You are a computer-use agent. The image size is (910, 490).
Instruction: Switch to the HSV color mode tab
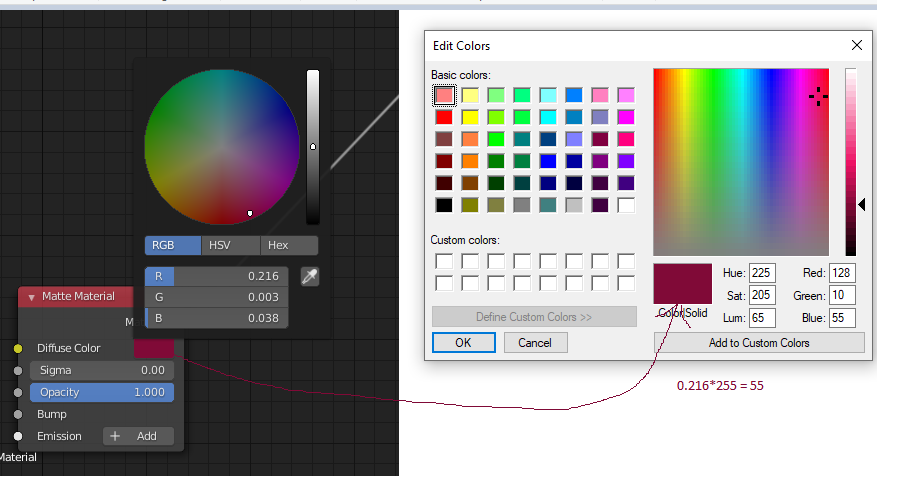point(231,245)
